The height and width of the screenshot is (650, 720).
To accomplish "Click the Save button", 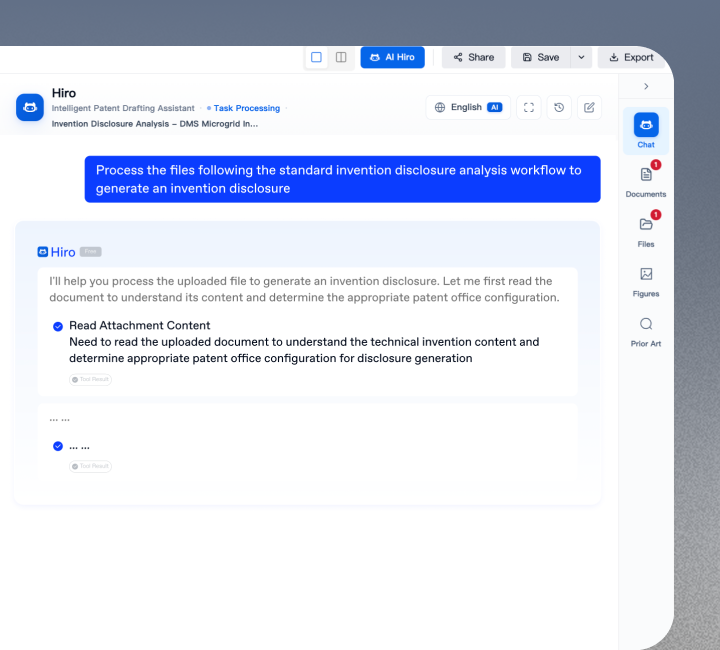I will pyautogui.click(x=541, y=58).
